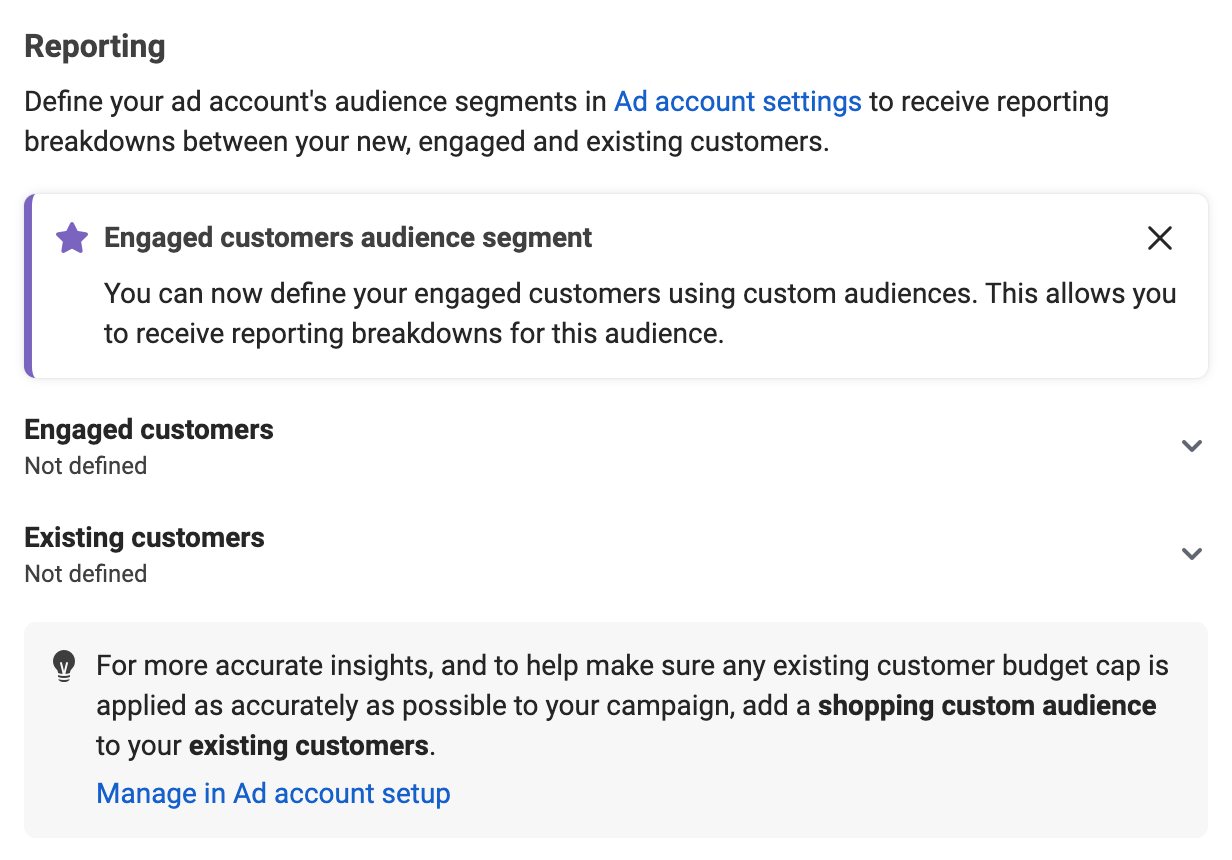Dismiss the Engaged customers audience segment banner
This screenshot has width=1232, height=860.
point(1159,238)
